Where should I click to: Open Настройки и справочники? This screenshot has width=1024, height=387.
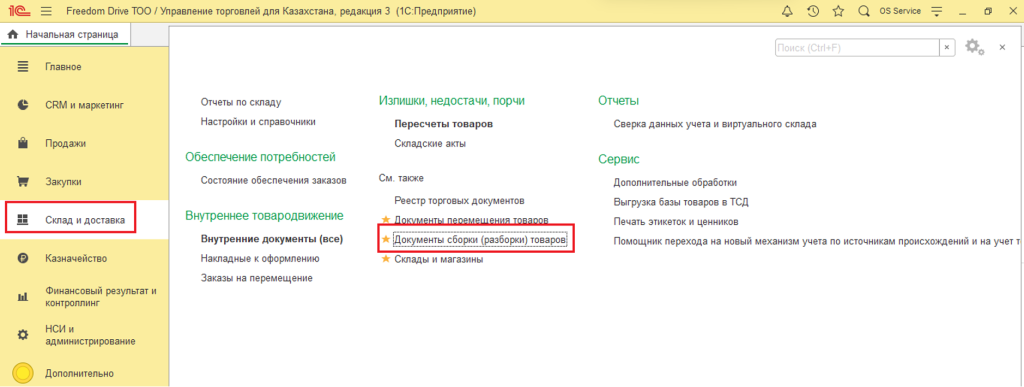pos(259,121)
